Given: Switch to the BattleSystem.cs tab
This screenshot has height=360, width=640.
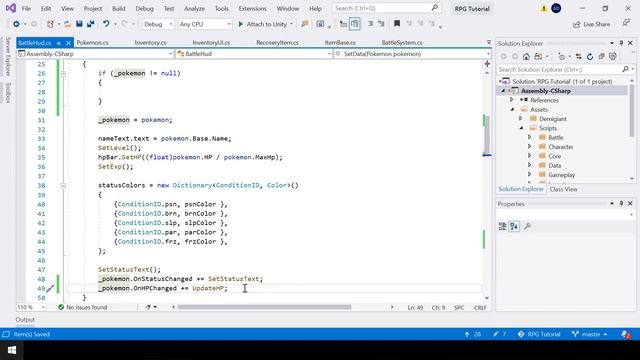Looking at the screenshot, I should point(402,42).
